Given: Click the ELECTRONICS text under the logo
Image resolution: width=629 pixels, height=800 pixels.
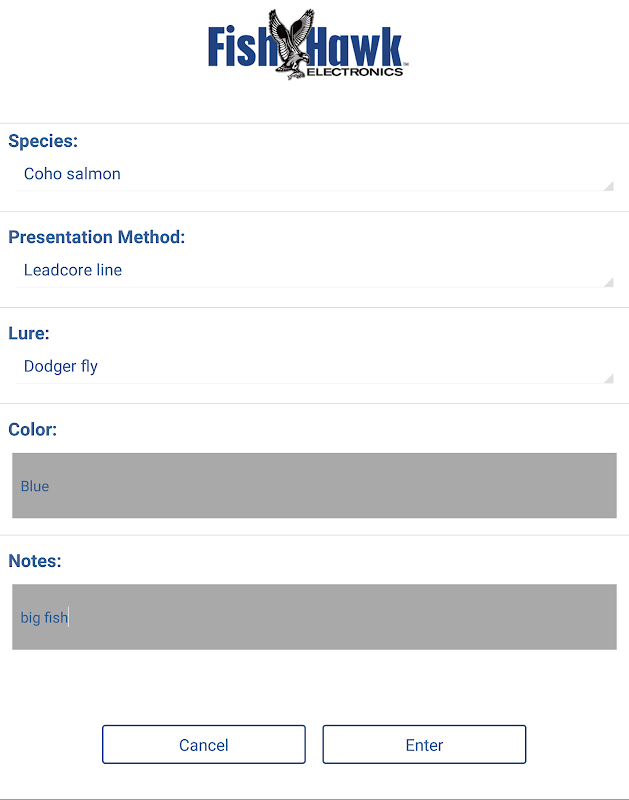Looking at the screenshot, I should [x=354, y=72].
